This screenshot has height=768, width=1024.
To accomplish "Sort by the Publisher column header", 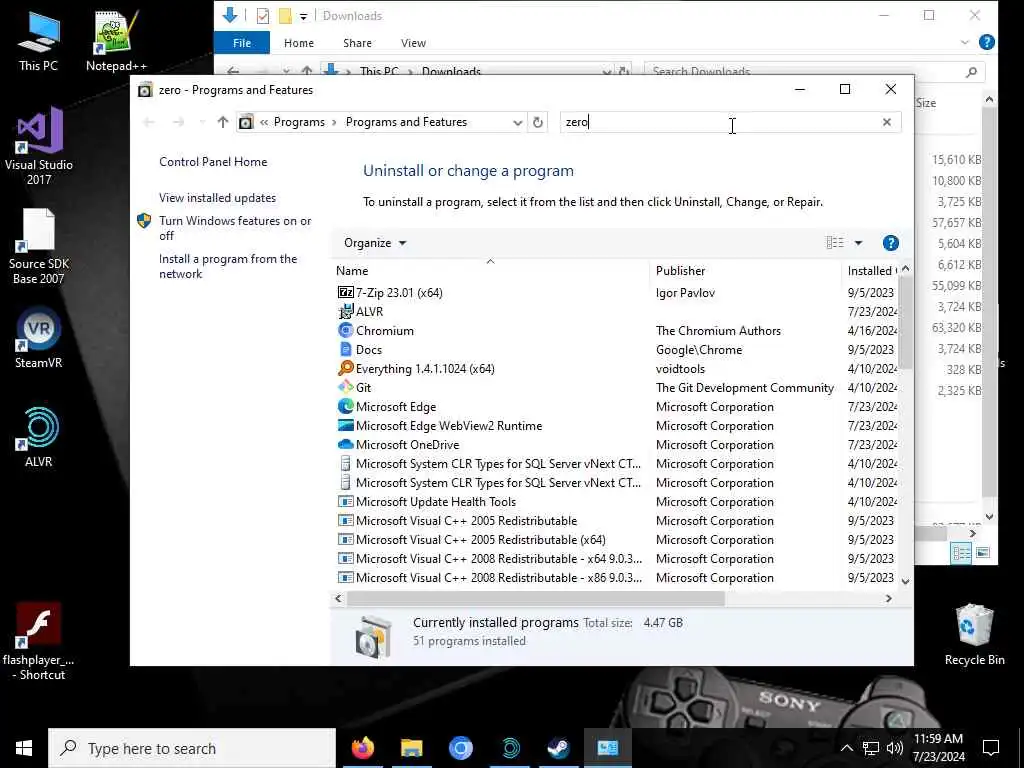I will (745, 270).
